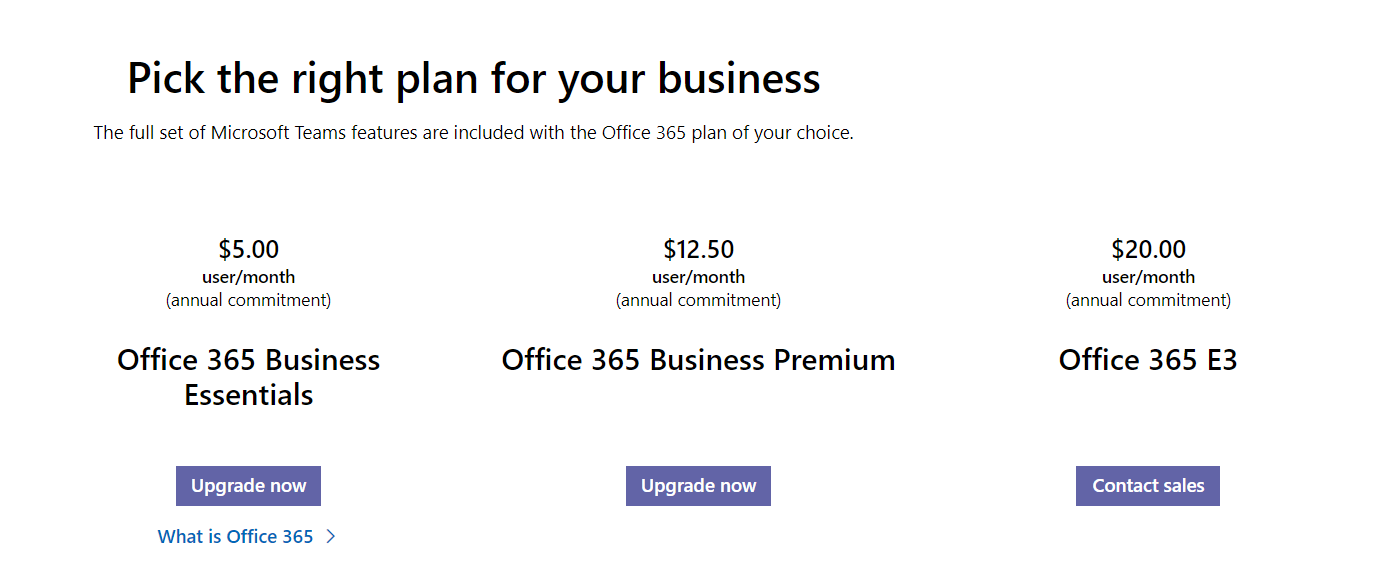The width and height of the screenshot is (1388, 569).
Task: Click the $20.00 price
Action: [x=1148, y=249]
